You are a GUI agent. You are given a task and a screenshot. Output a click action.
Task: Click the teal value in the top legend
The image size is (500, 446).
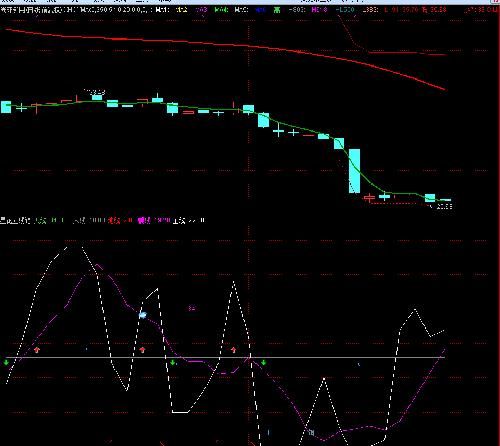click(x=345, y=10)
